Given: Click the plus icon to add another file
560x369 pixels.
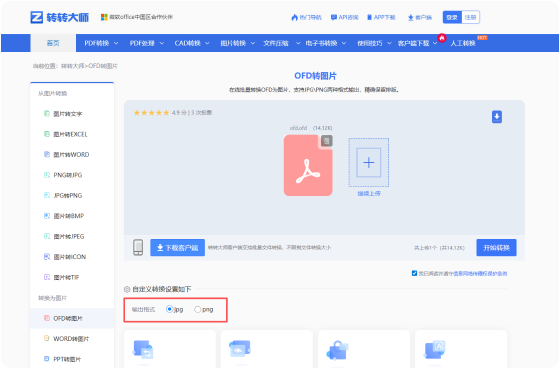Looking at the screenshot, I should pyautogui.click(x=369, y=163).
